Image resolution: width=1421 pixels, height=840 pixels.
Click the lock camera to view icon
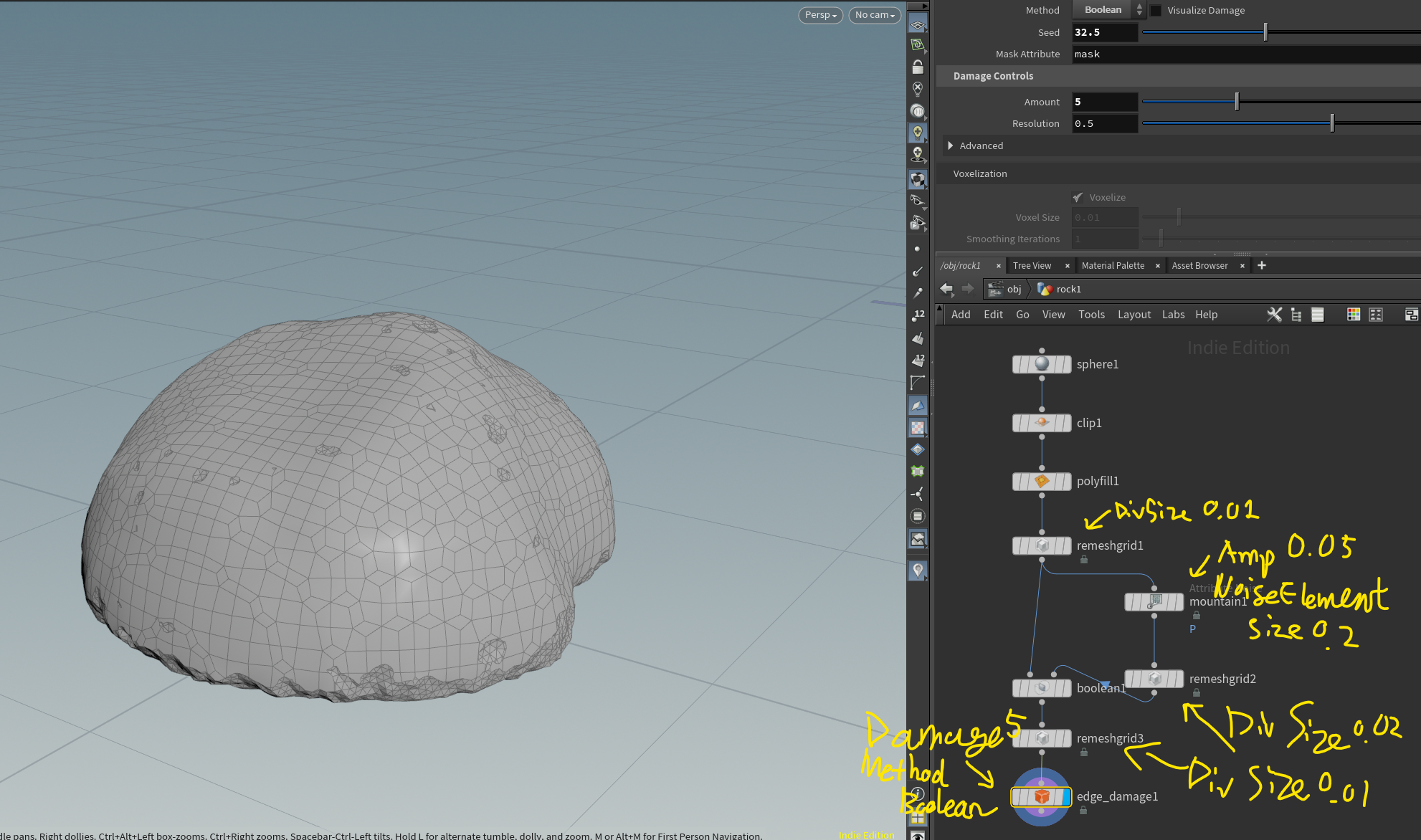pos(918,67)
